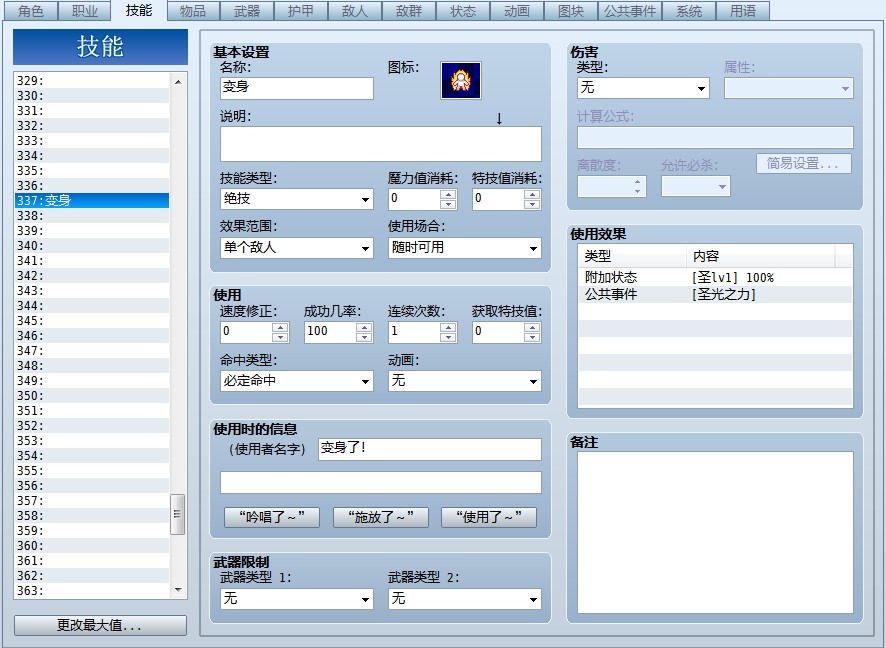Click the skill list scrollbar down arrow

pyautogui.click(x=178, y=590)
